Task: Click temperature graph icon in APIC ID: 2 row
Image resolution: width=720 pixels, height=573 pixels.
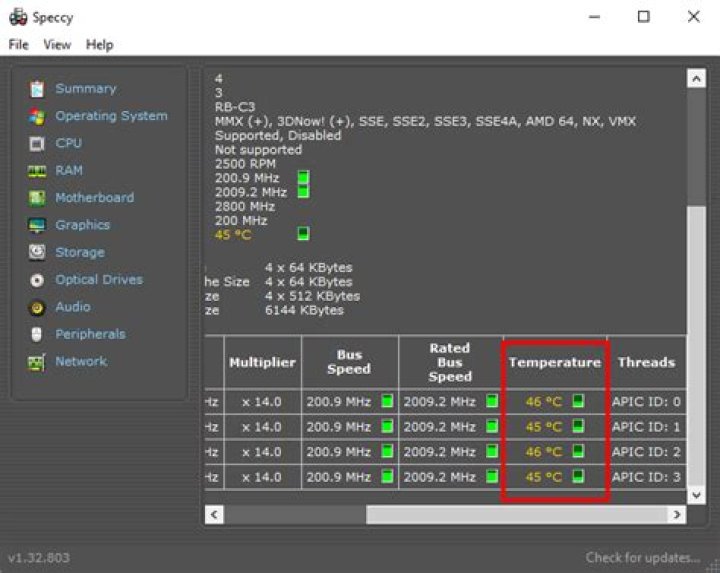Action: 578,451
